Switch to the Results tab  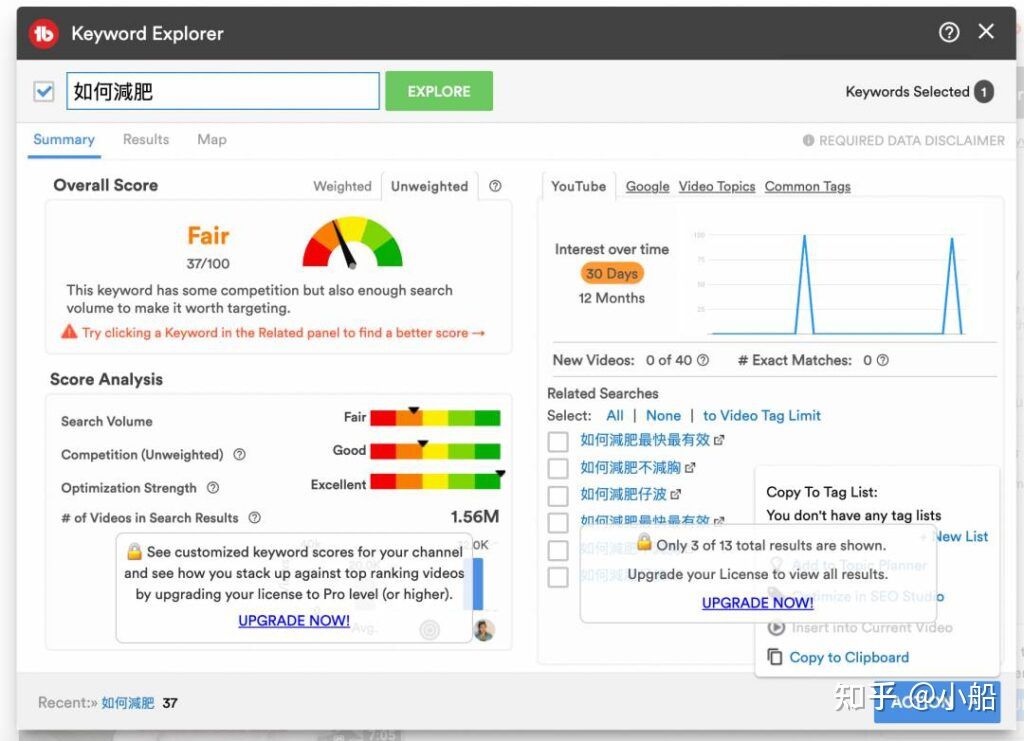[x=146, y=140]
